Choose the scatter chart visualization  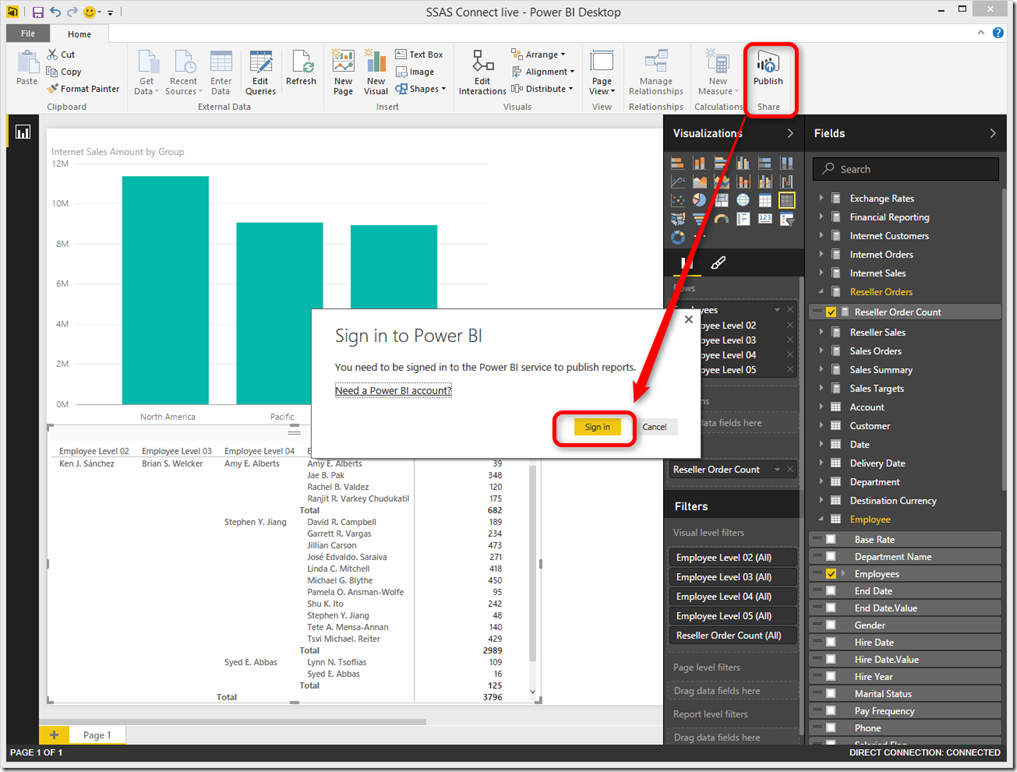tap(677, 200)
